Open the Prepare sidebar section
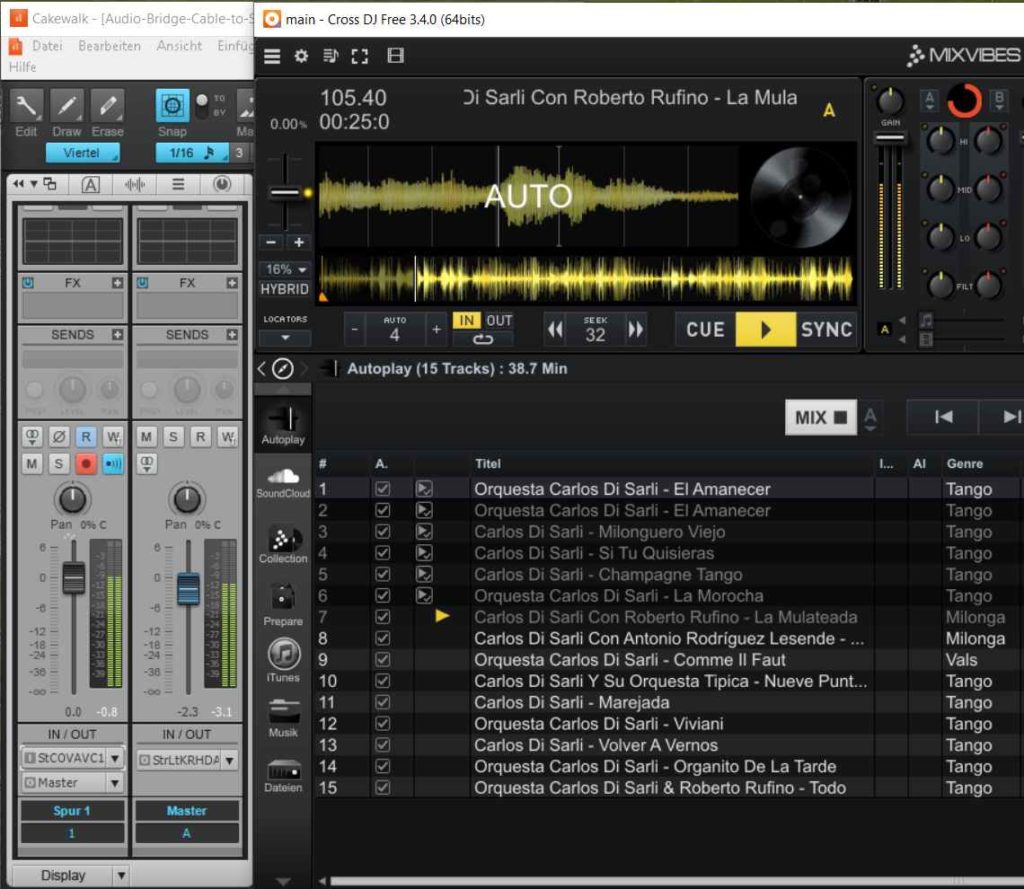1024x889 pixels. [x=283, y=605]
